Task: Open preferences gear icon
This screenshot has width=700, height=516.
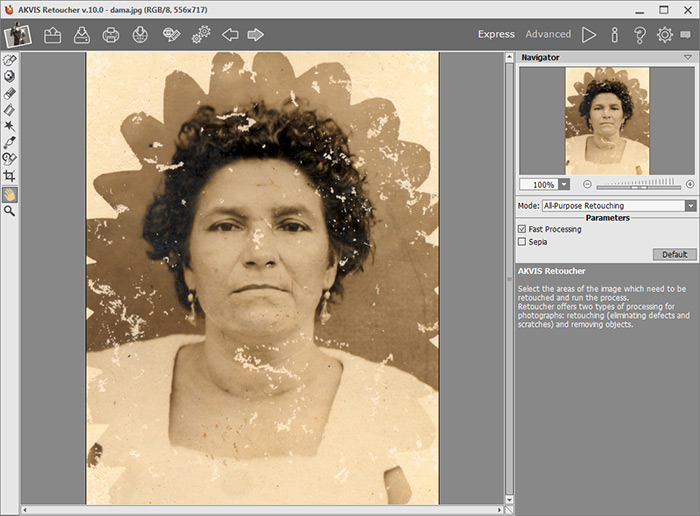Action: (665, 35)
